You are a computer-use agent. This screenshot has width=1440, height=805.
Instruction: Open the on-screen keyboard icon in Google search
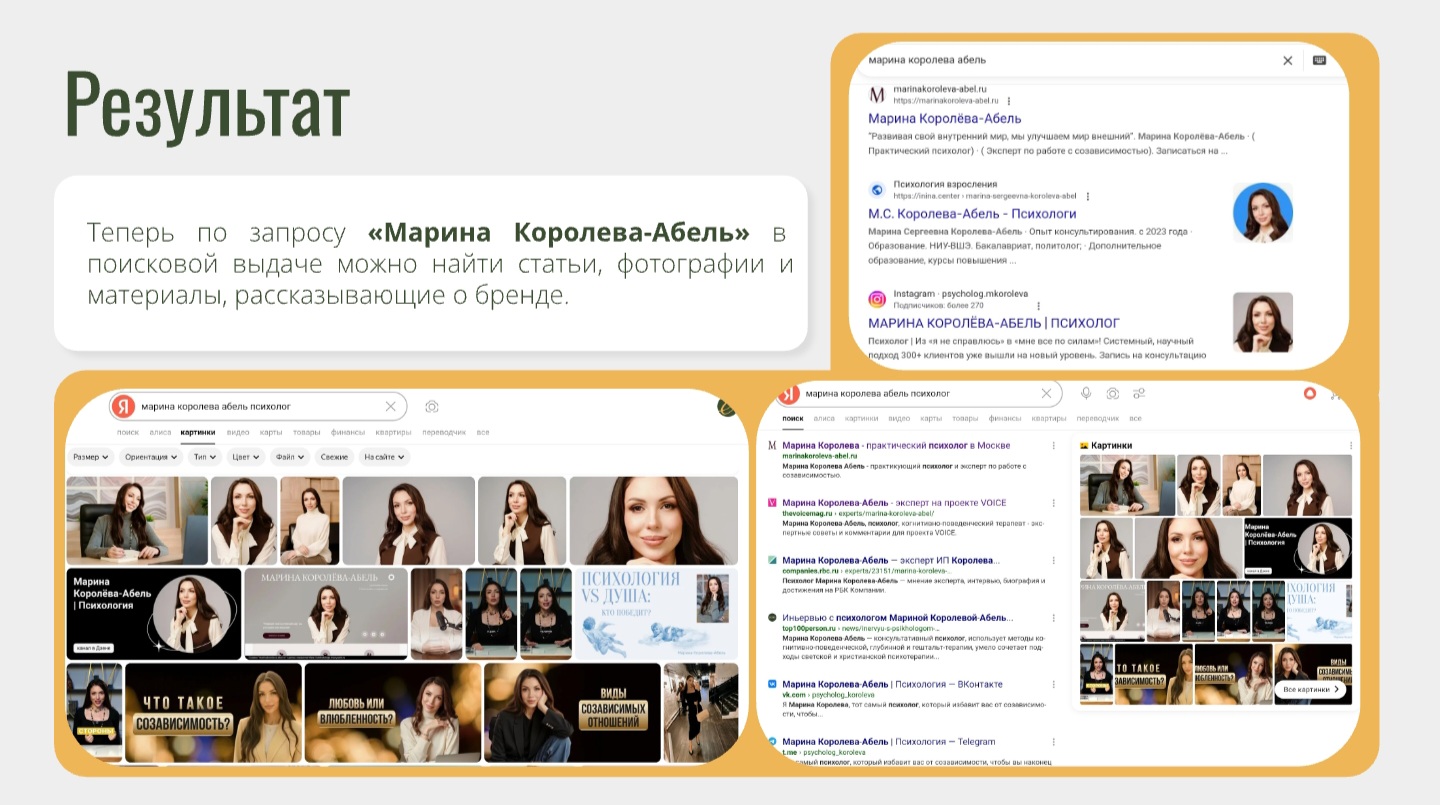(x=1319, y=60)
